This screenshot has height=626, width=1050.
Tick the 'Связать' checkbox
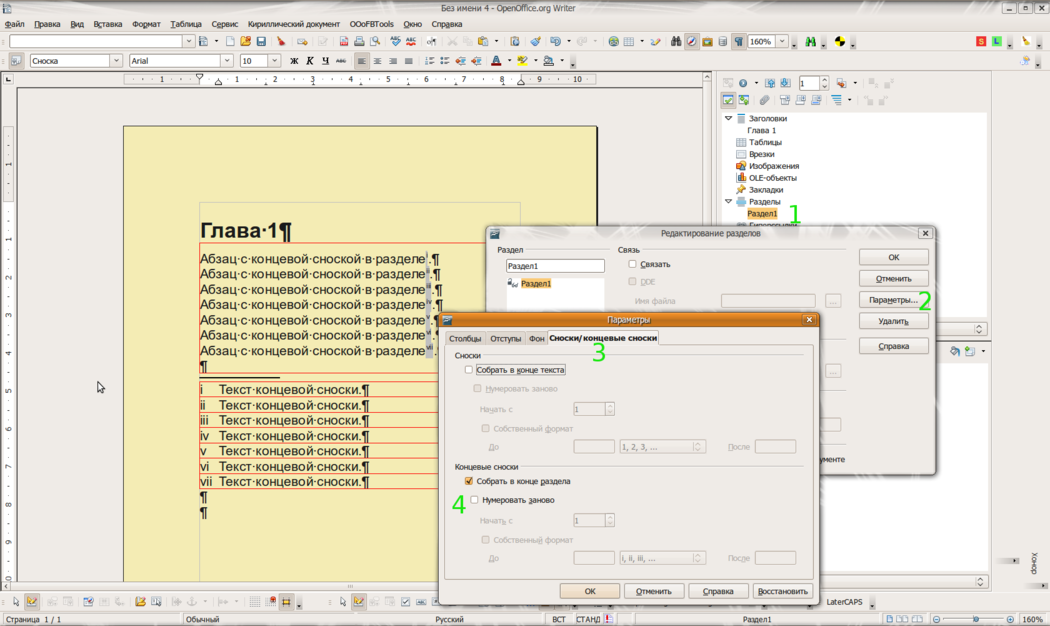click(x=632, y=264)
